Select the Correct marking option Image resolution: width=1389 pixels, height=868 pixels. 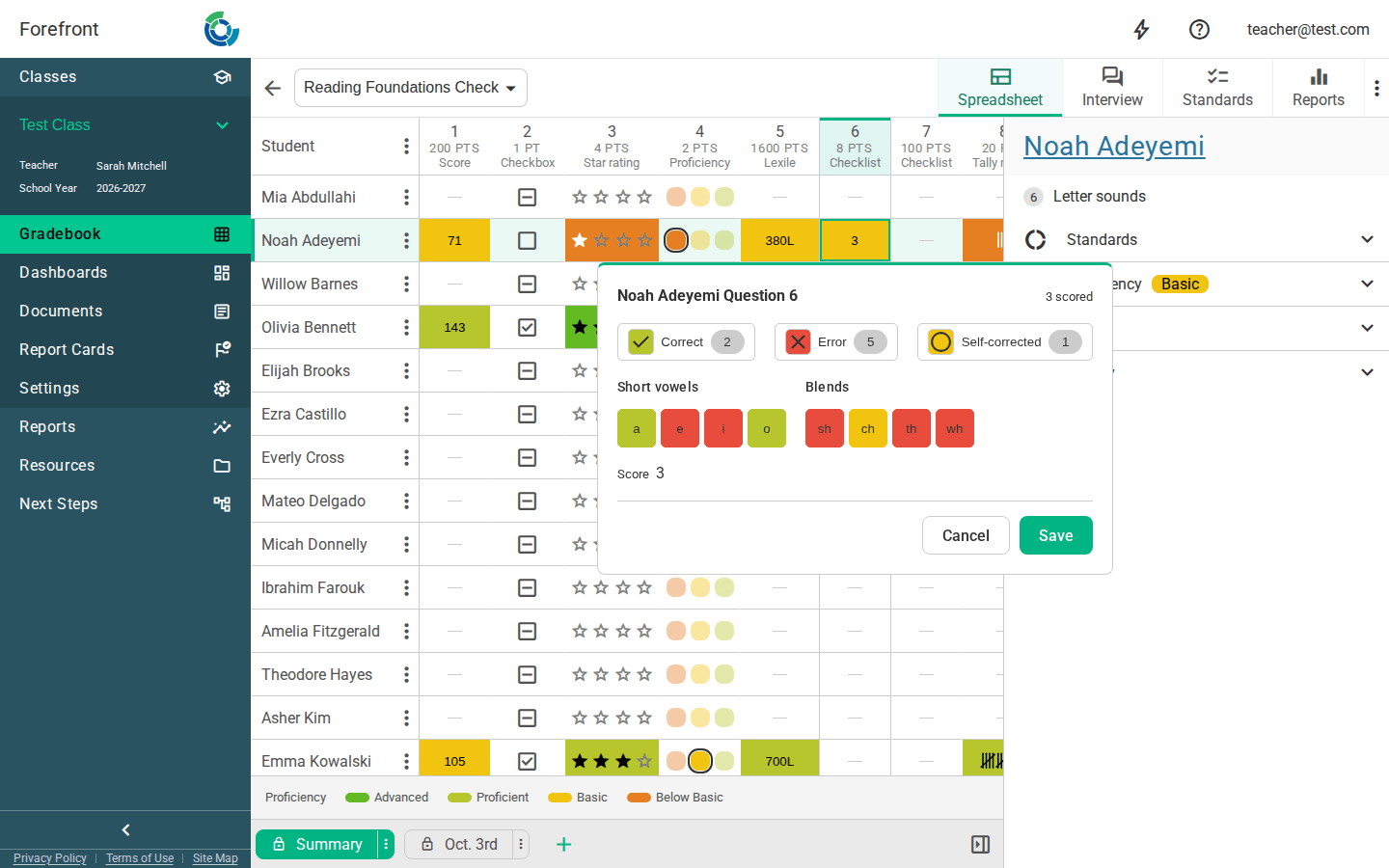coord(686,341)
